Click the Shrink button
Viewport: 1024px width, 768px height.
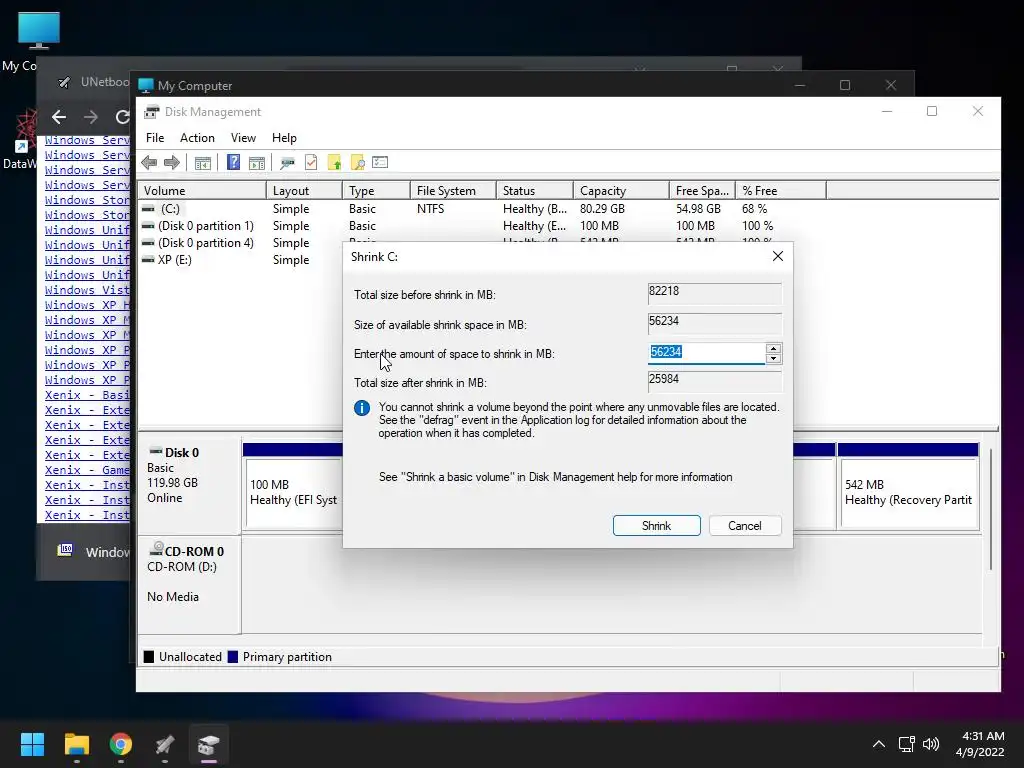[656, 526]
